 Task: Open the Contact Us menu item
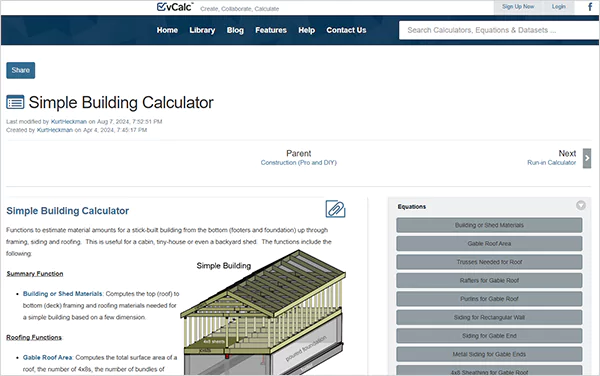point(346,30)
